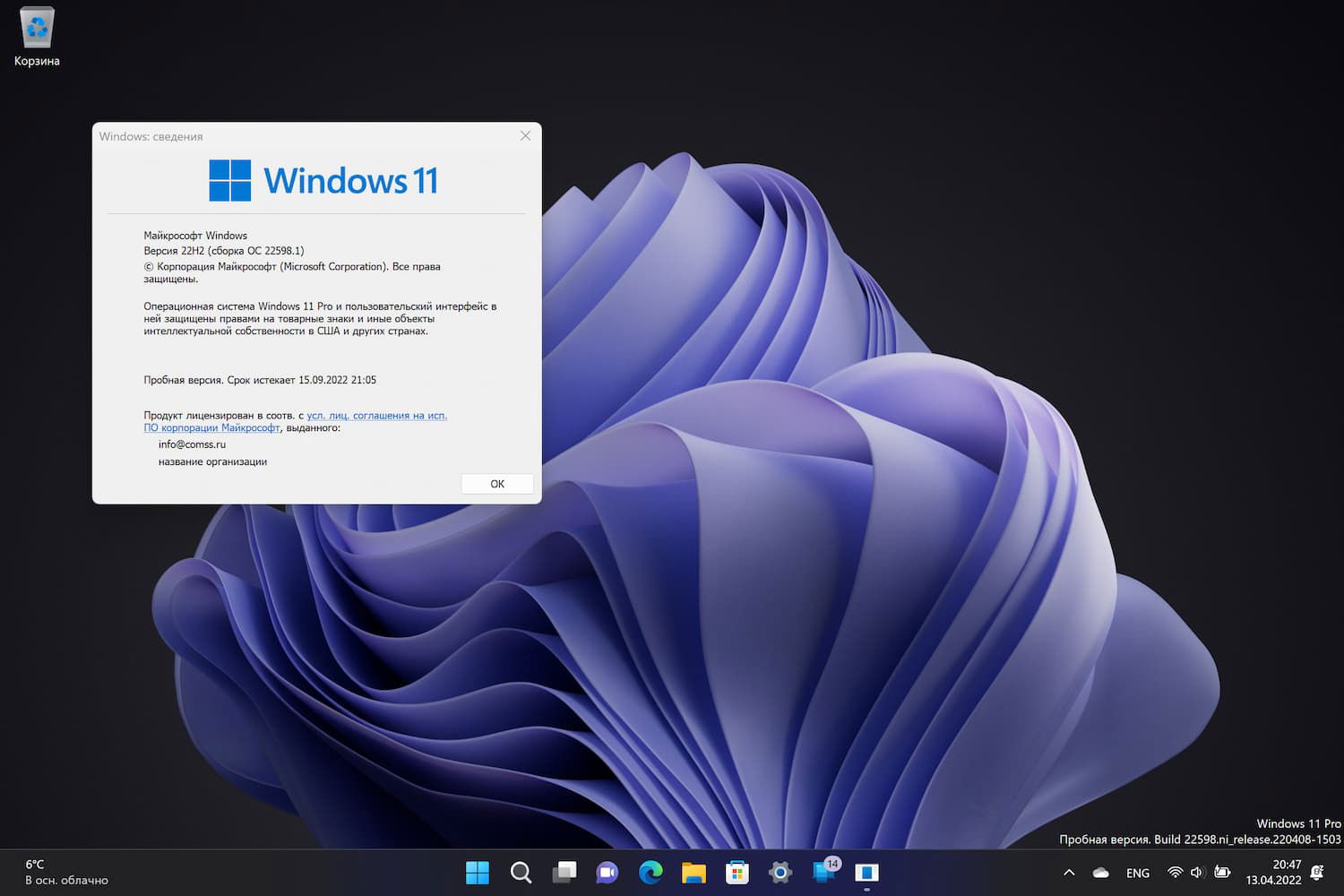Launch Microsoft Edge from the taskbar
Viewport: 1344px width, 896px height.
point(650,872)
